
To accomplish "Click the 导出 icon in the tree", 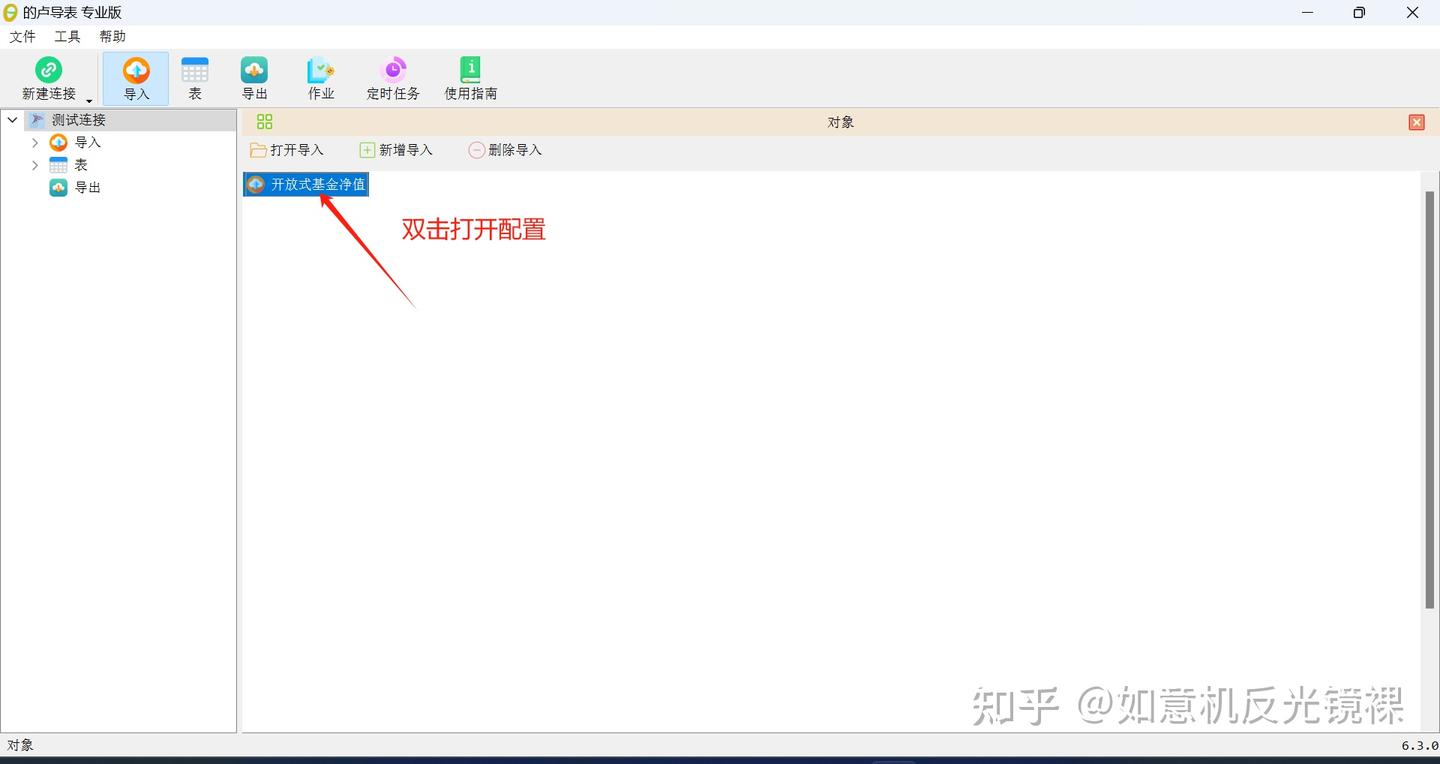I will tap(59, 188).
